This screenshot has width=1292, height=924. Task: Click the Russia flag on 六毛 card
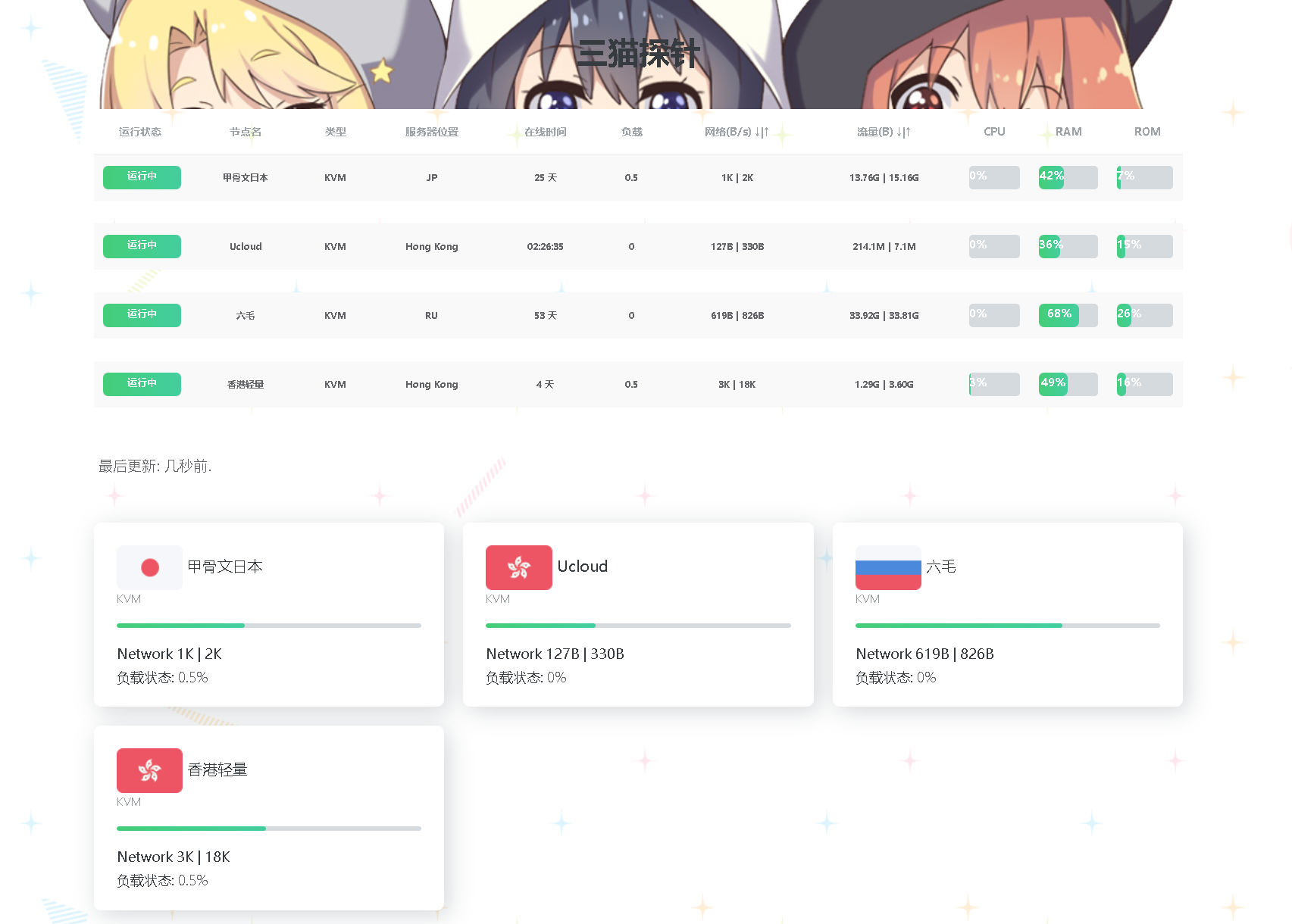[888, 567]
